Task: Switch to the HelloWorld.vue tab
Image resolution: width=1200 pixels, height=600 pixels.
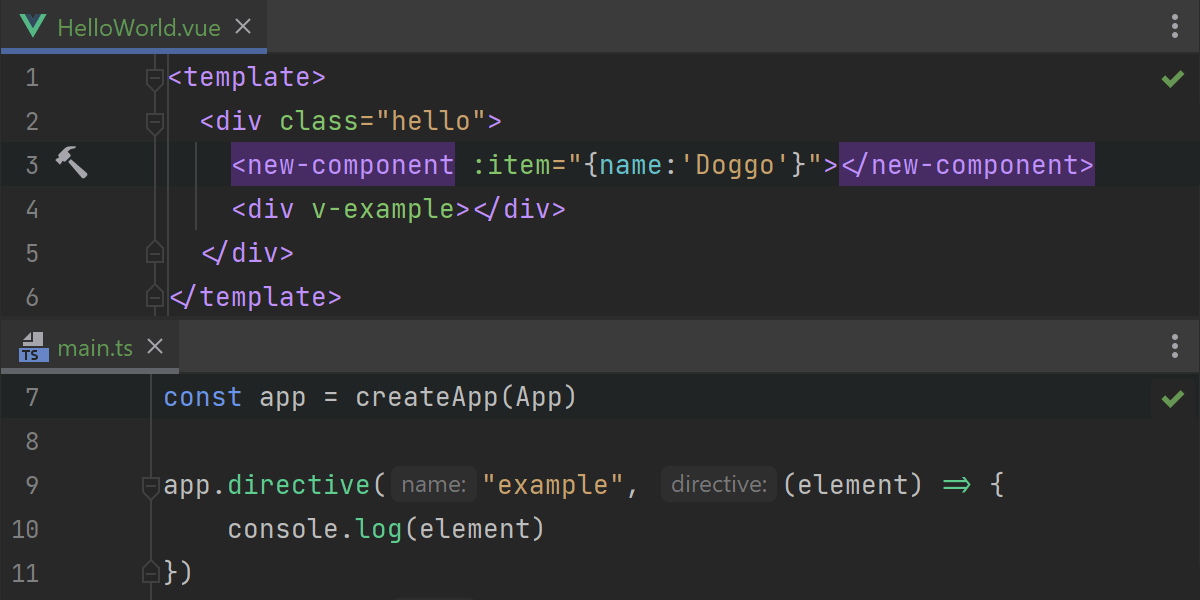Action: tap(138, 27)
